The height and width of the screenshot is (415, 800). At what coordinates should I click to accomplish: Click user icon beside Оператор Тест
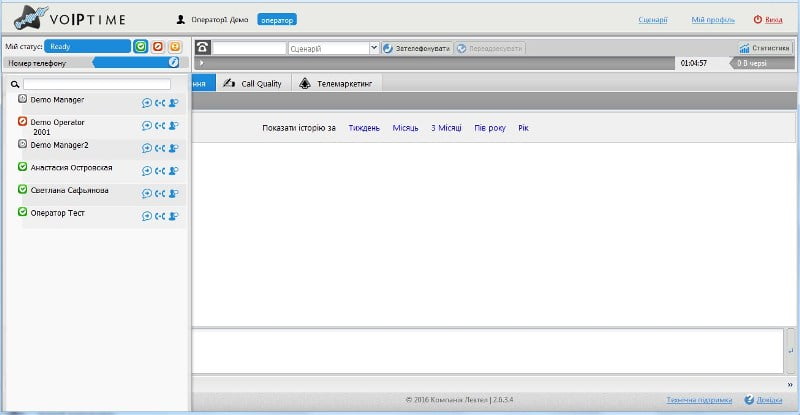coord(173,216)
